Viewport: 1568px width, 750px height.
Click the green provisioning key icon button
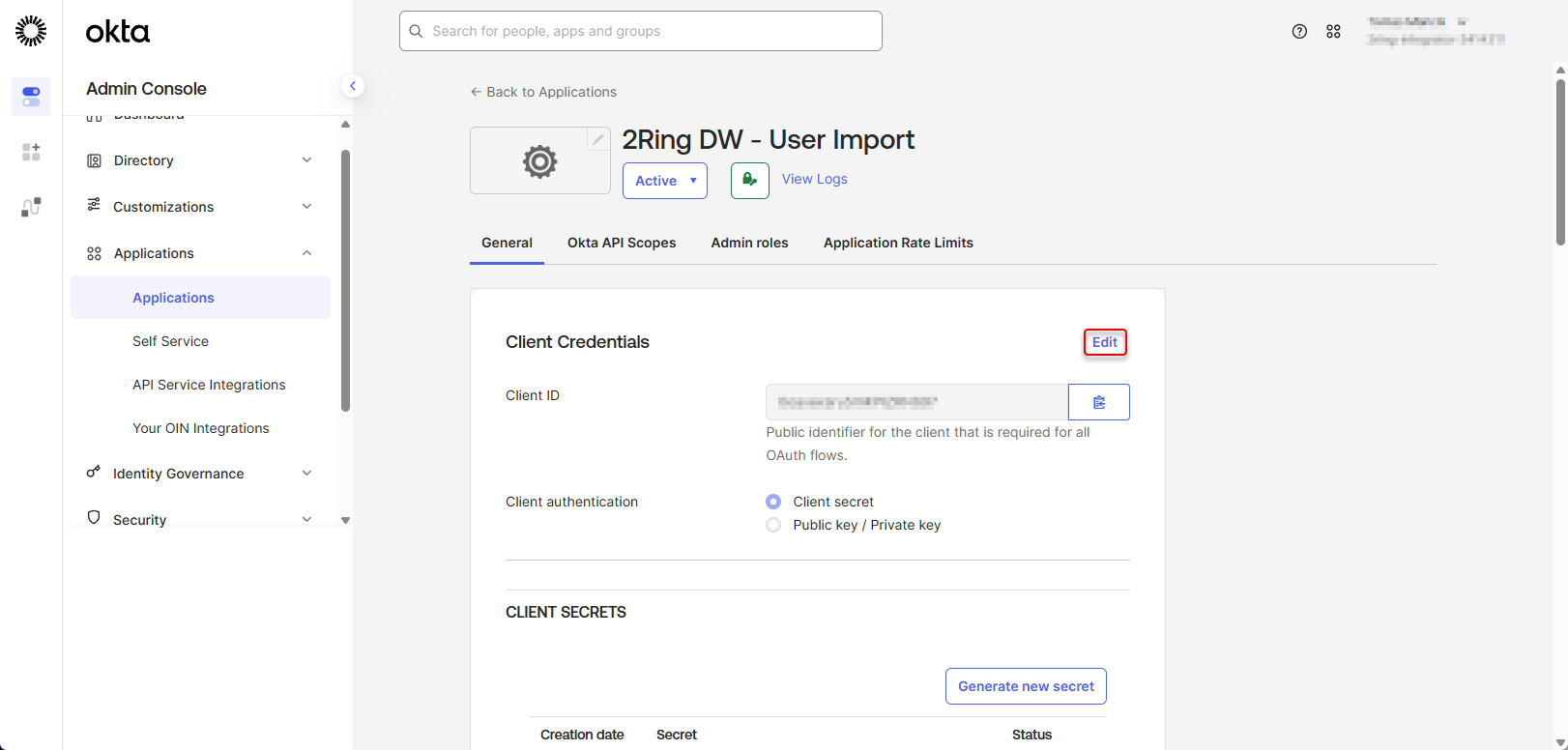coord(749,181)
